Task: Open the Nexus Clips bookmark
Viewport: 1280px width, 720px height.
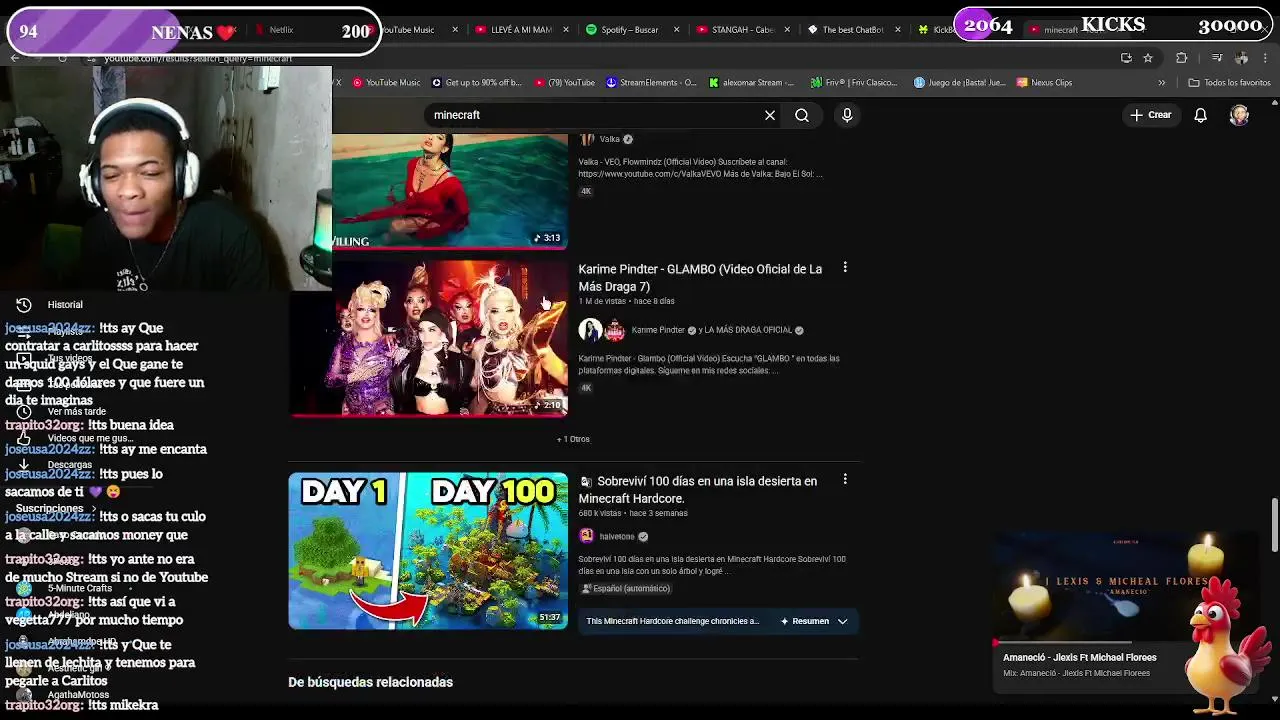Action: click(1045, 83)
